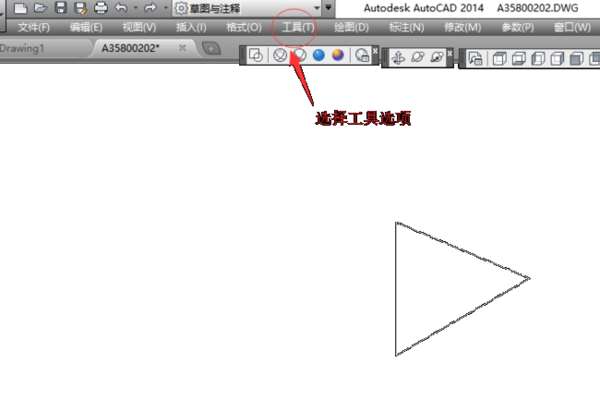Click the New drawing icon
The image size is (600, 400).
[20, 8]
